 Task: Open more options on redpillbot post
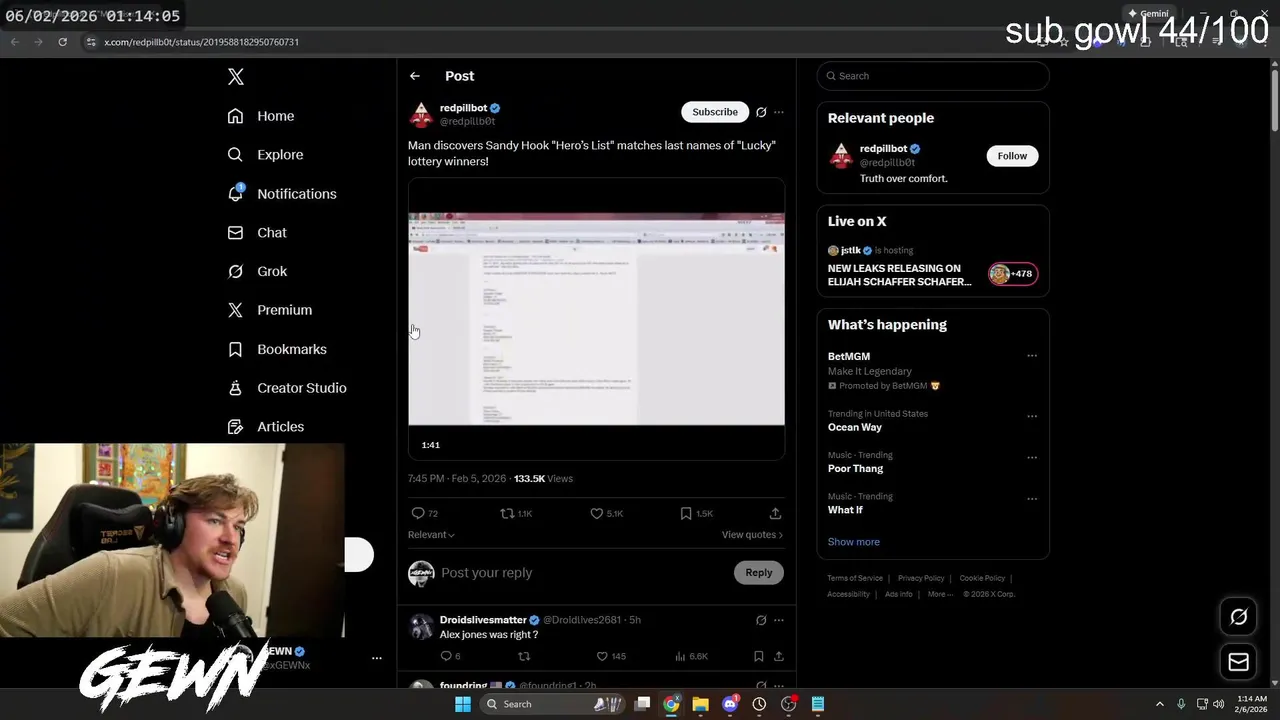tap(779, 112)
